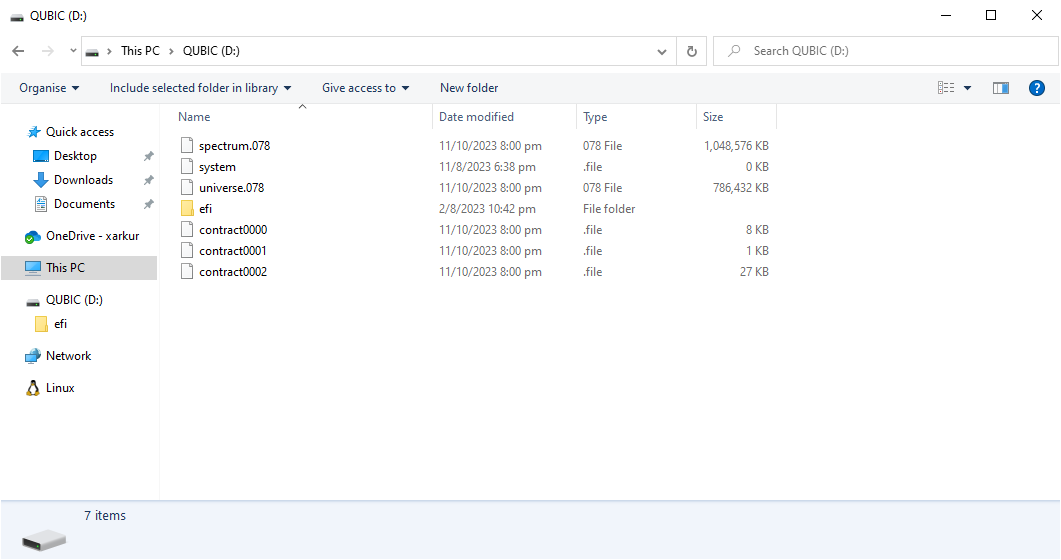
Task: Open Linux in the navigation pane
Action: (60, 388)
